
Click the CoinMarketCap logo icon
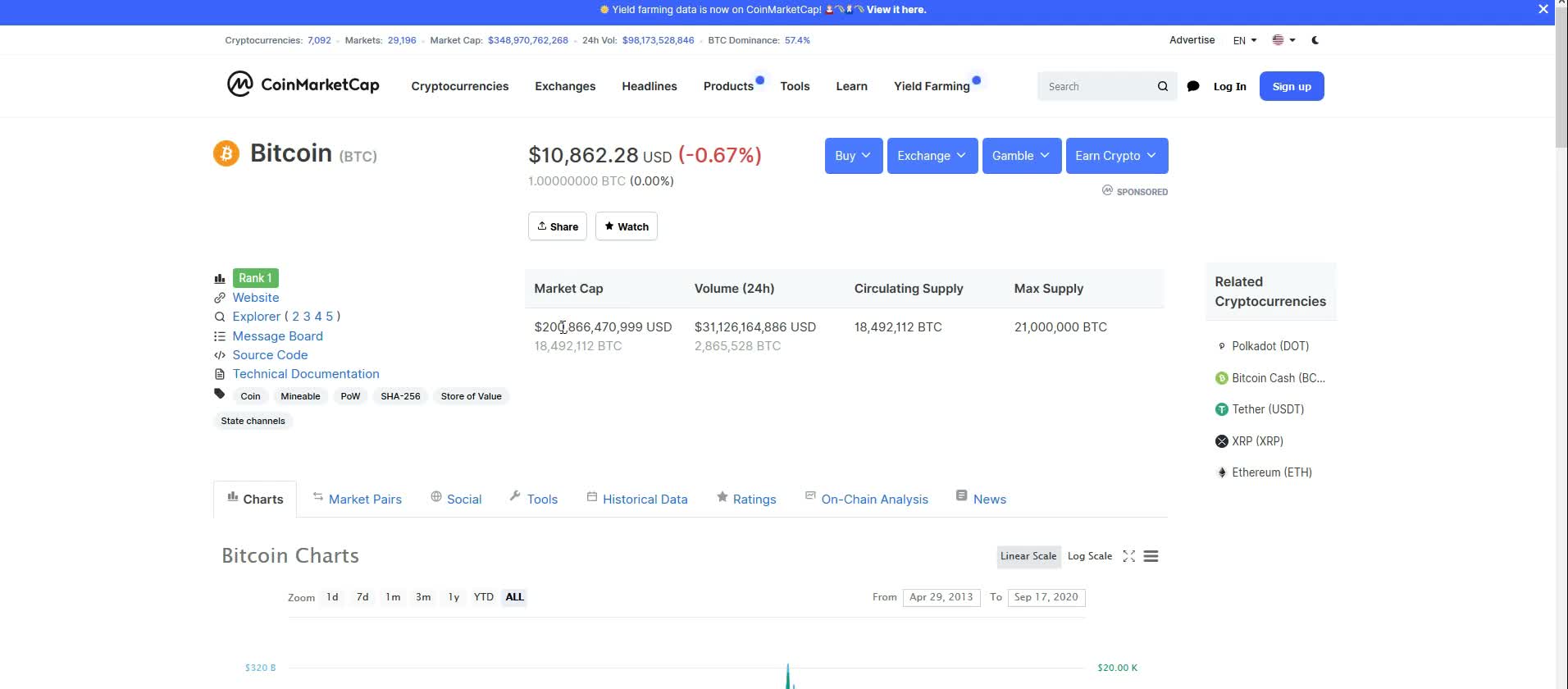click(239, 84)
